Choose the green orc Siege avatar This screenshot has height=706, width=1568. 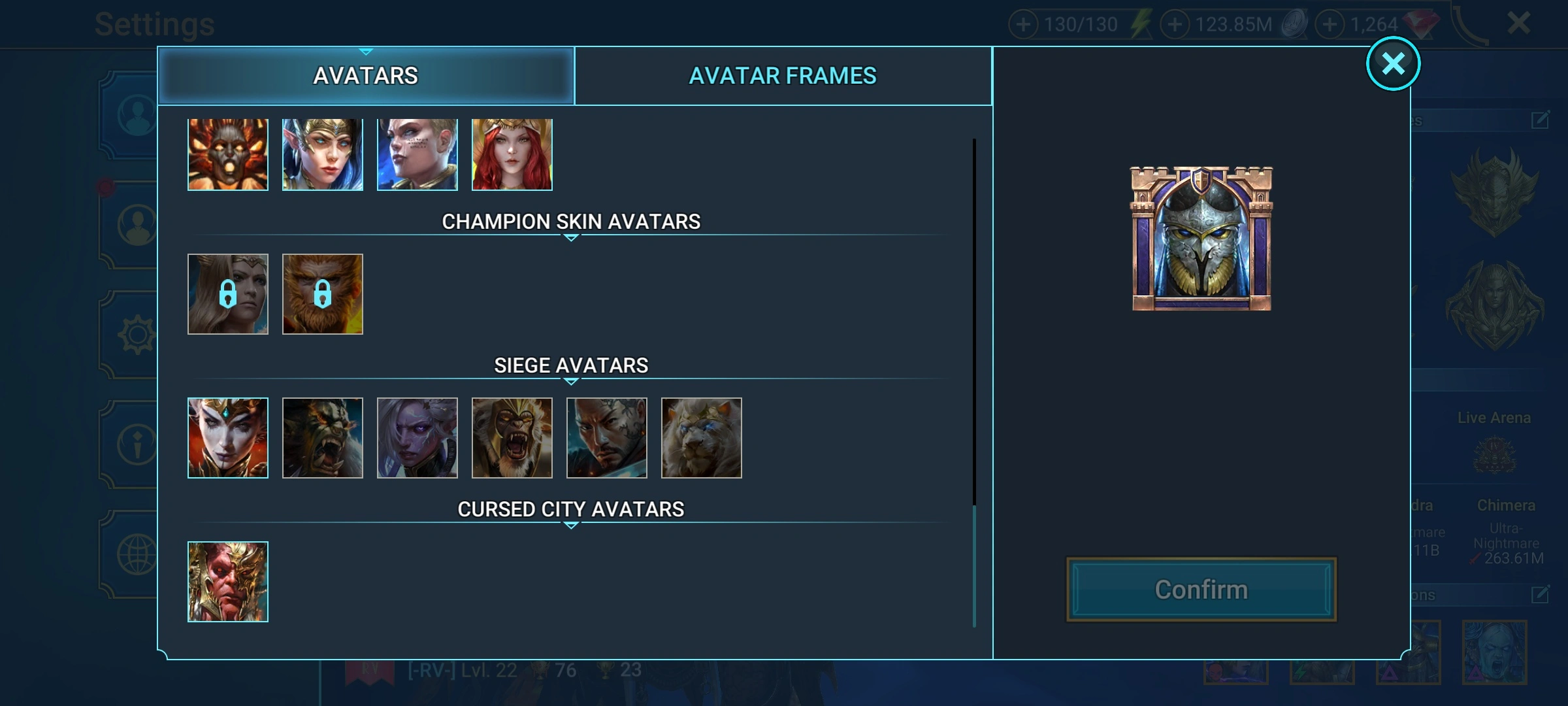323,438
